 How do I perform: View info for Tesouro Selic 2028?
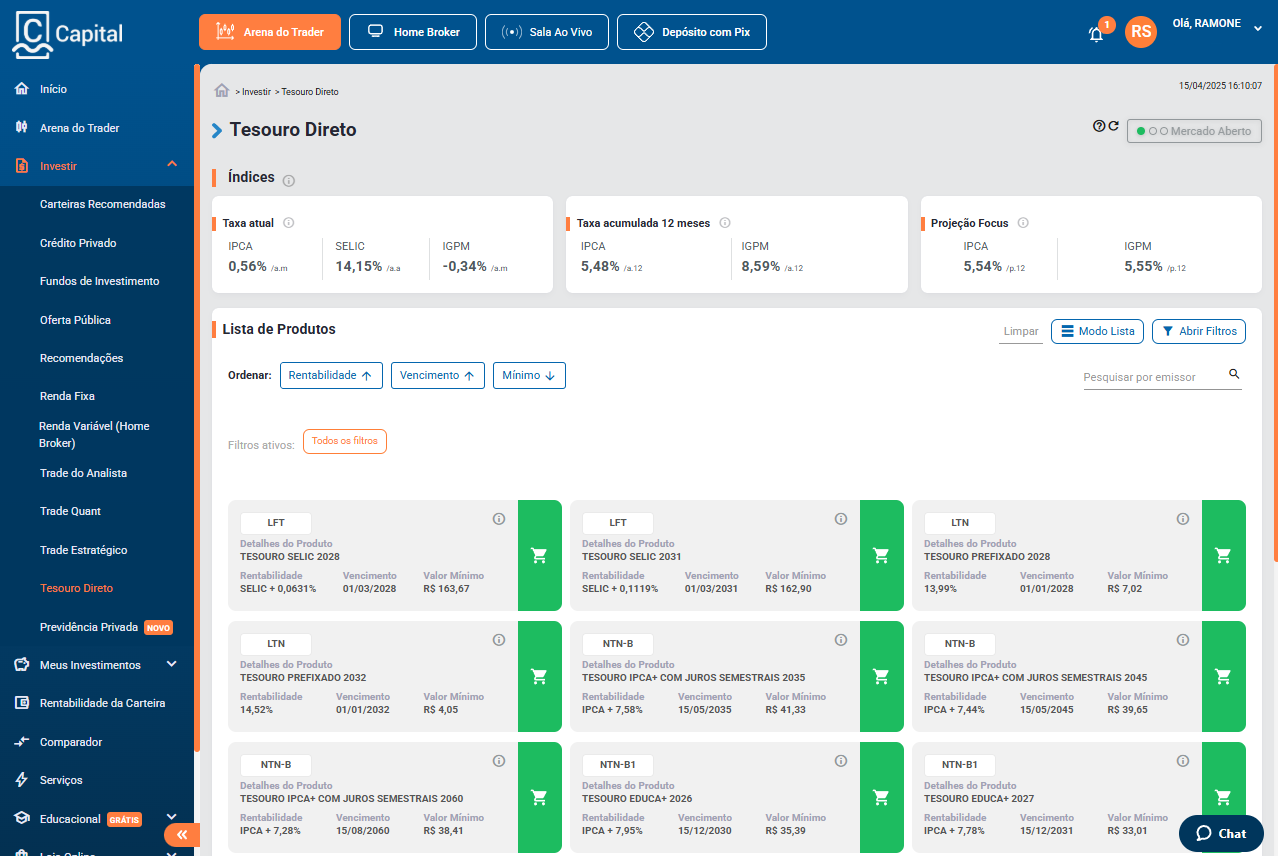click(x=499, y=519)
